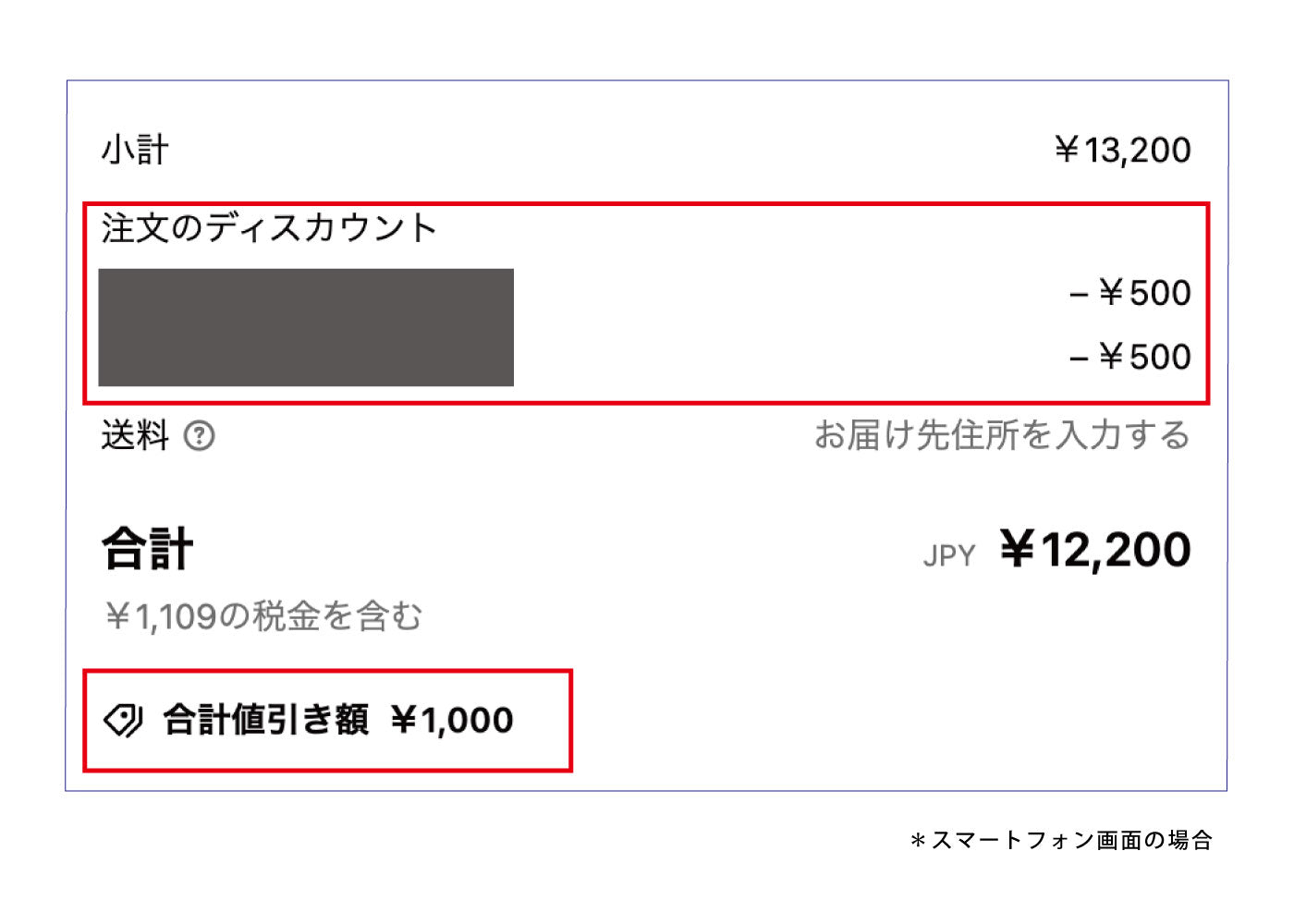This screenshot has height=924, width=1294.
Task: Click the 合計値引き額 label
Action: (x=266, y=719)
